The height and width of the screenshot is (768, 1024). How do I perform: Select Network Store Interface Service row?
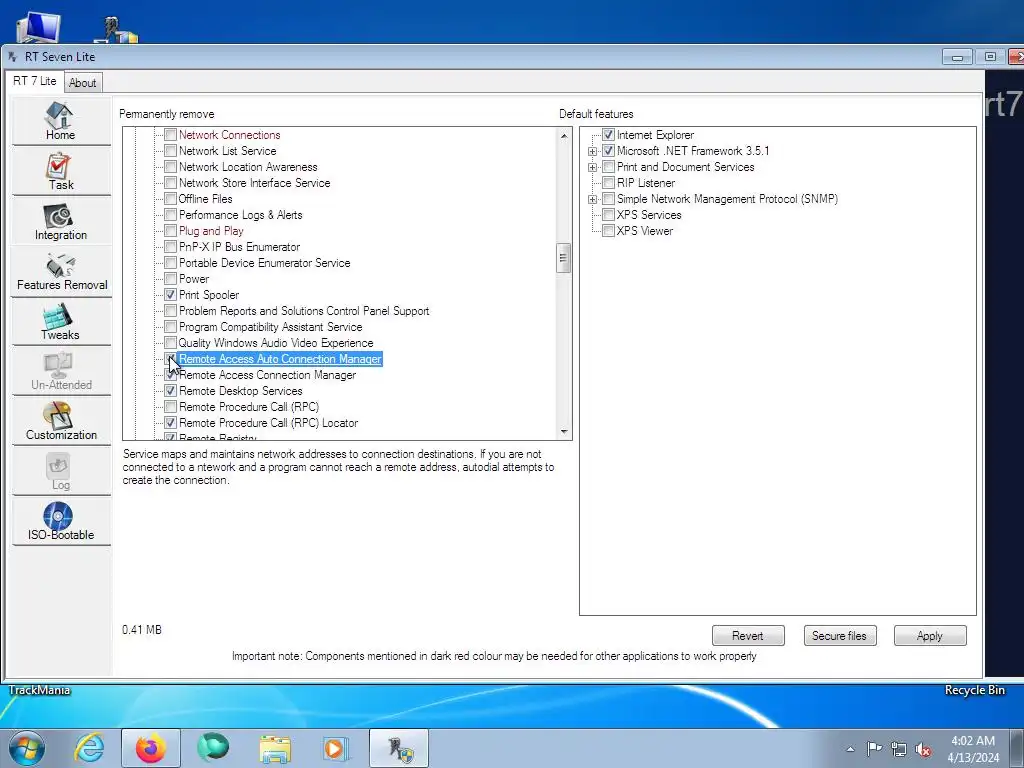[255, 183]
